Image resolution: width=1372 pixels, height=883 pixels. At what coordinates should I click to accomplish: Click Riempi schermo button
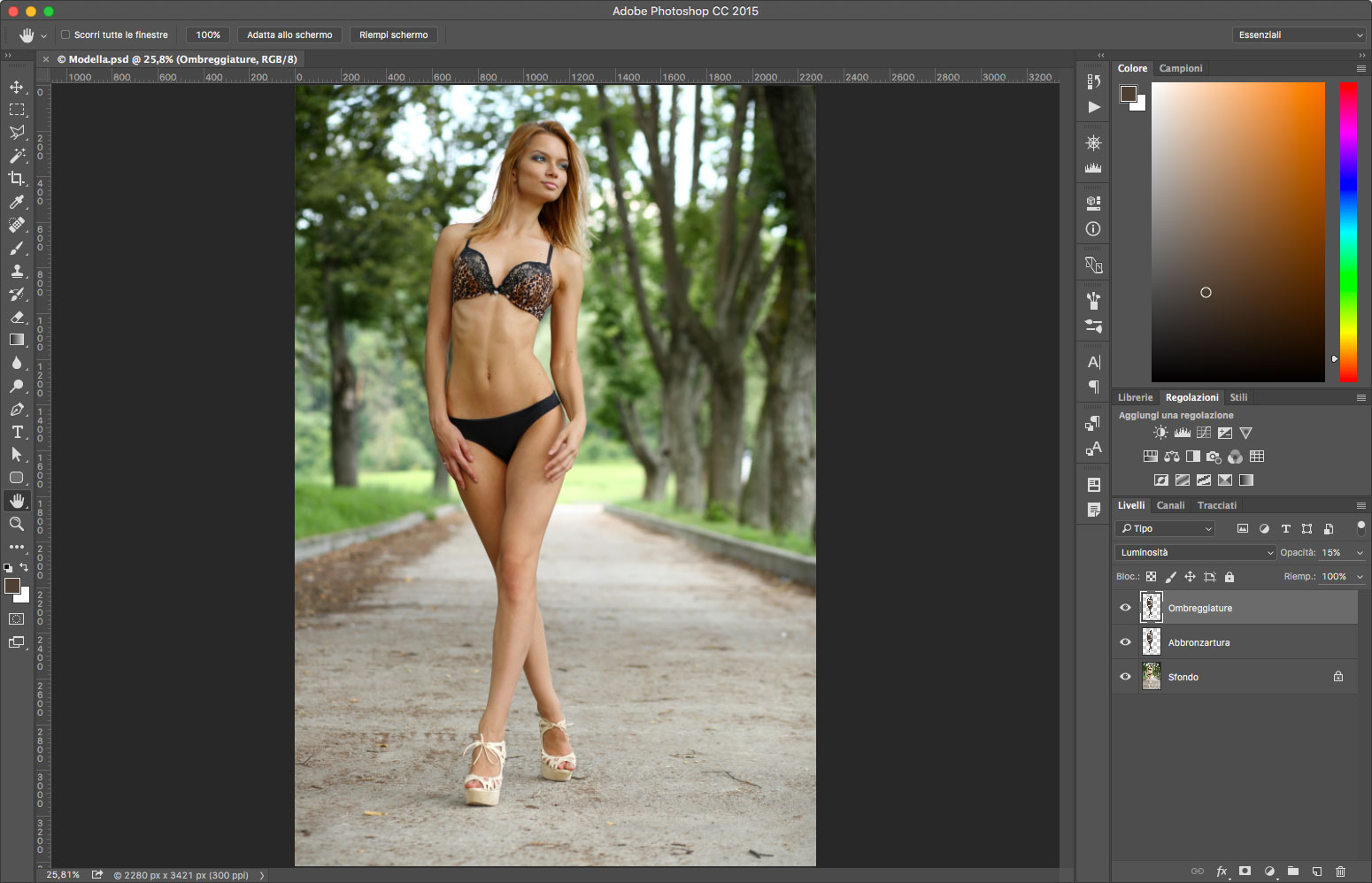click(x=394, y=35)
